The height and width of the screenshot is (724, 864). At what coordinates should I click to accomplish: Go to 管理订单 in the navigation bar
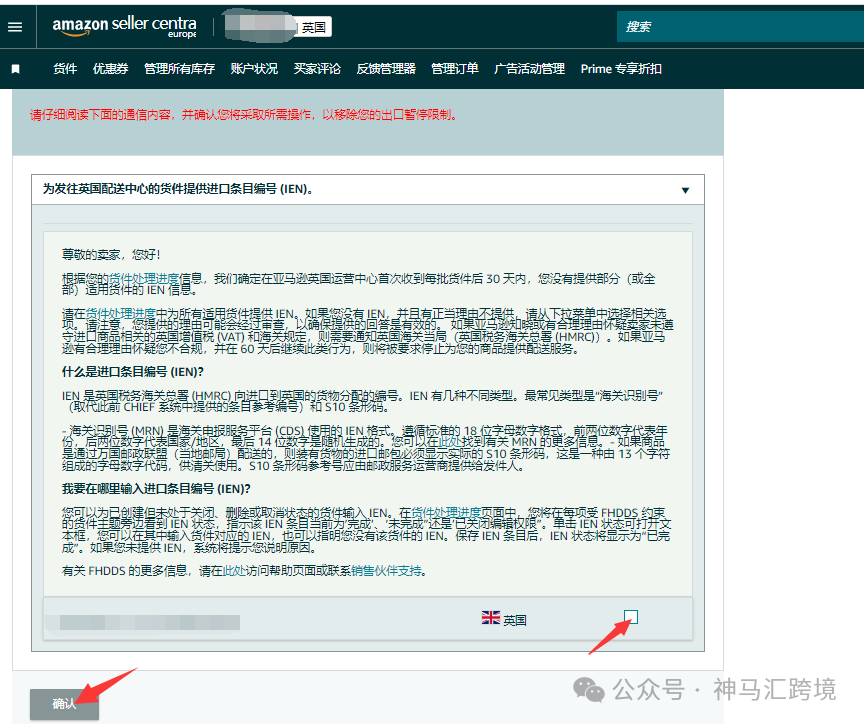[x=455, y=69]
